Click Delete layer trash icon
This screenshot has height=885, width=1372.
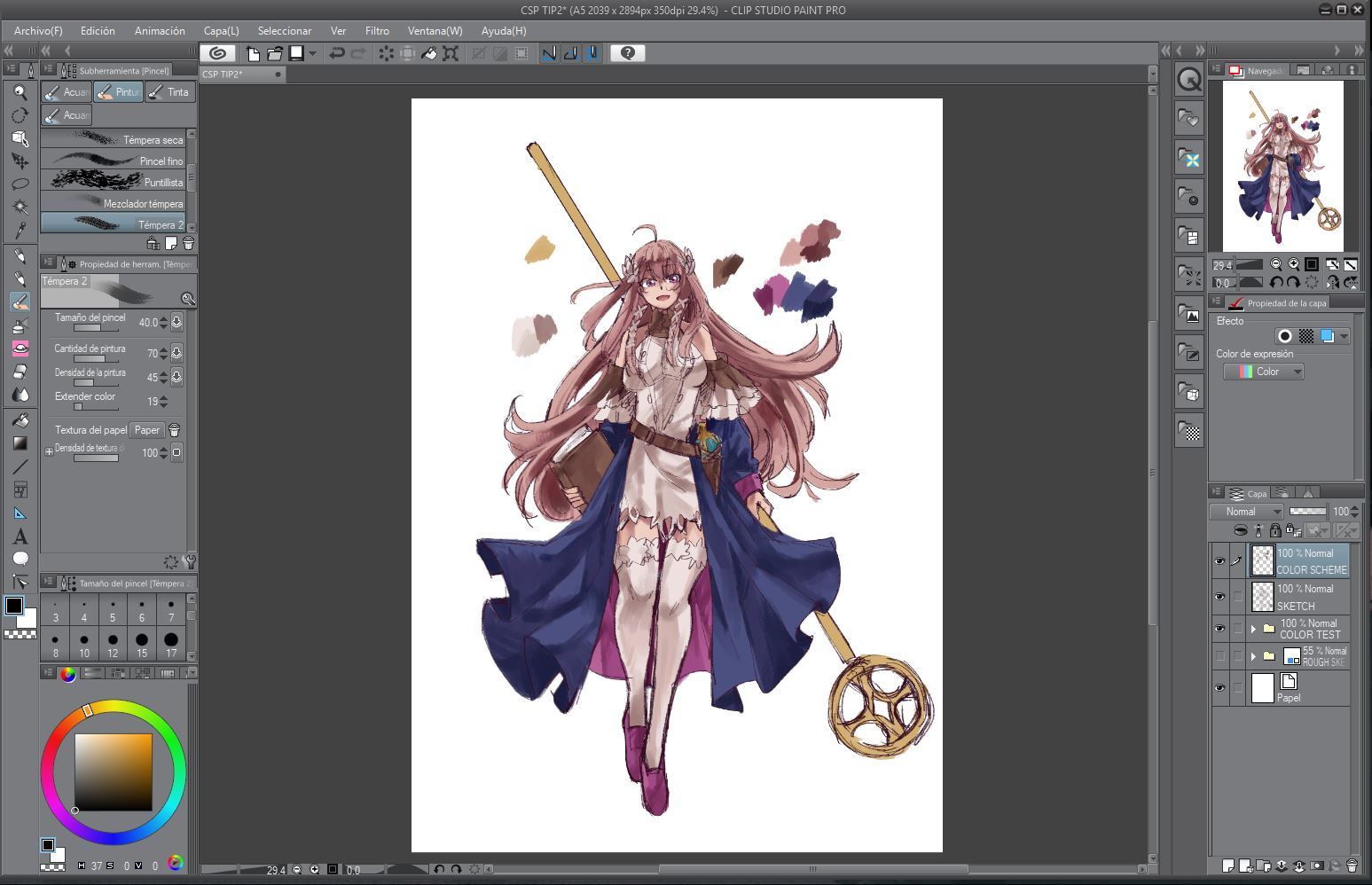pos(1352,865)
